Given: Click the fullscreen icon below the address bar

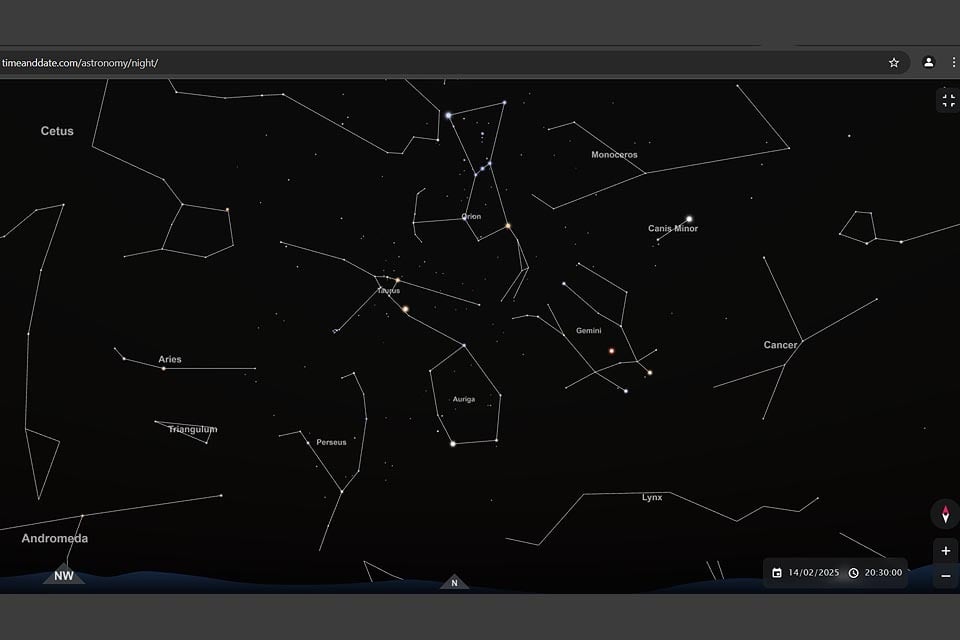Looking at the screenshot, I should pos(947,99).
